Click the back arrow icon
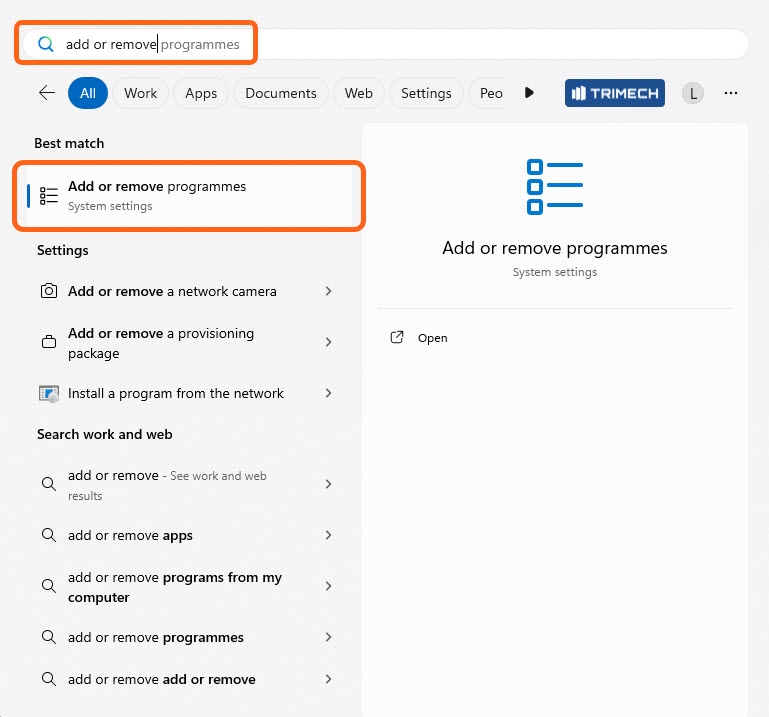The height and width of the screenshot is (717, 769). tap(47, 93)
